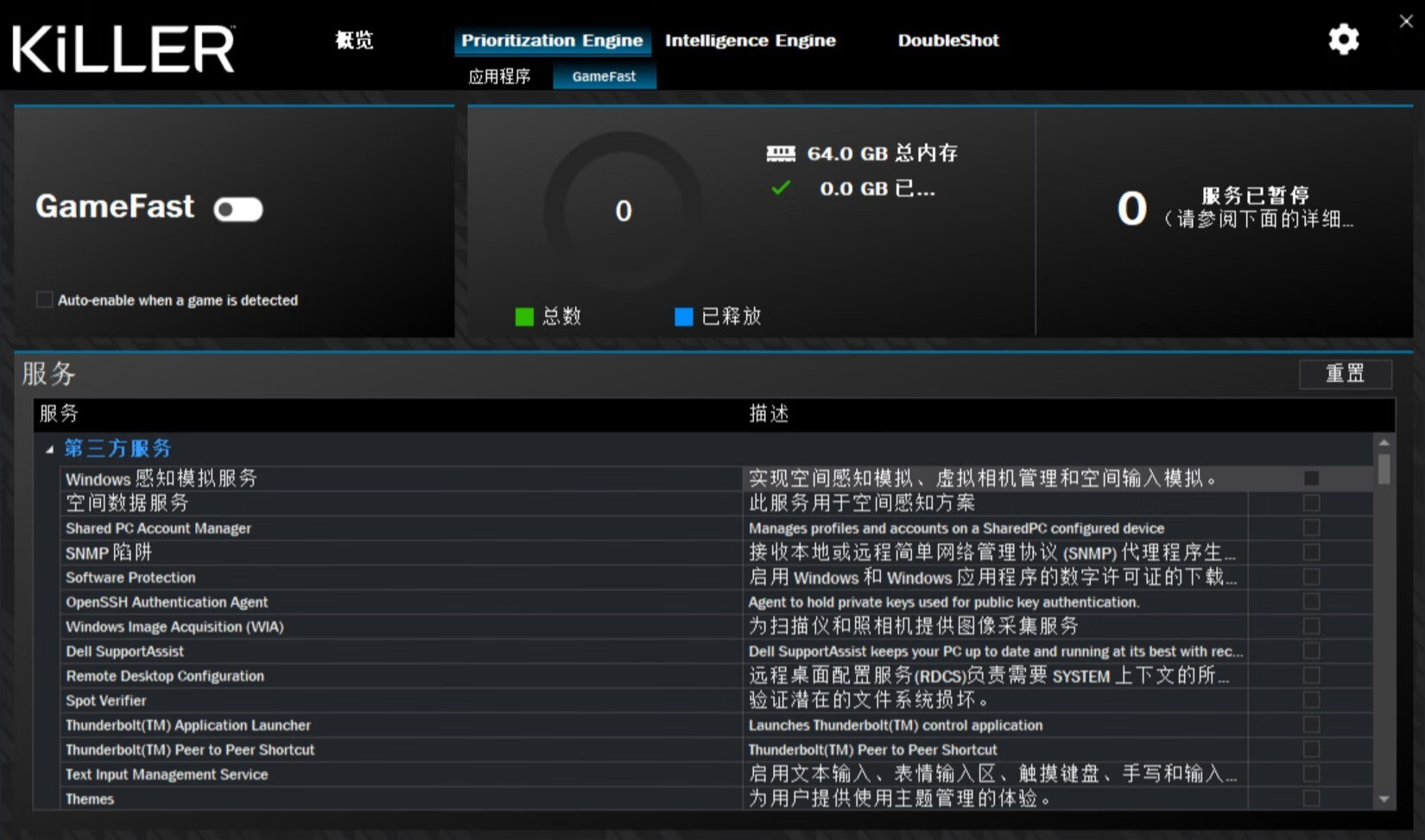Switch to the 应用程序 sub-tab
1425x840 pixels.
pyautogui.click(x=499, y=76)
